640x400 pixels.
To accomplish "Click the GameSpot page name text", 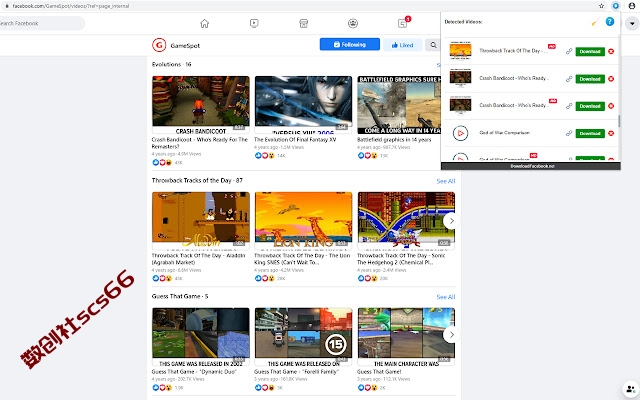I will click(x=185, y=46).
